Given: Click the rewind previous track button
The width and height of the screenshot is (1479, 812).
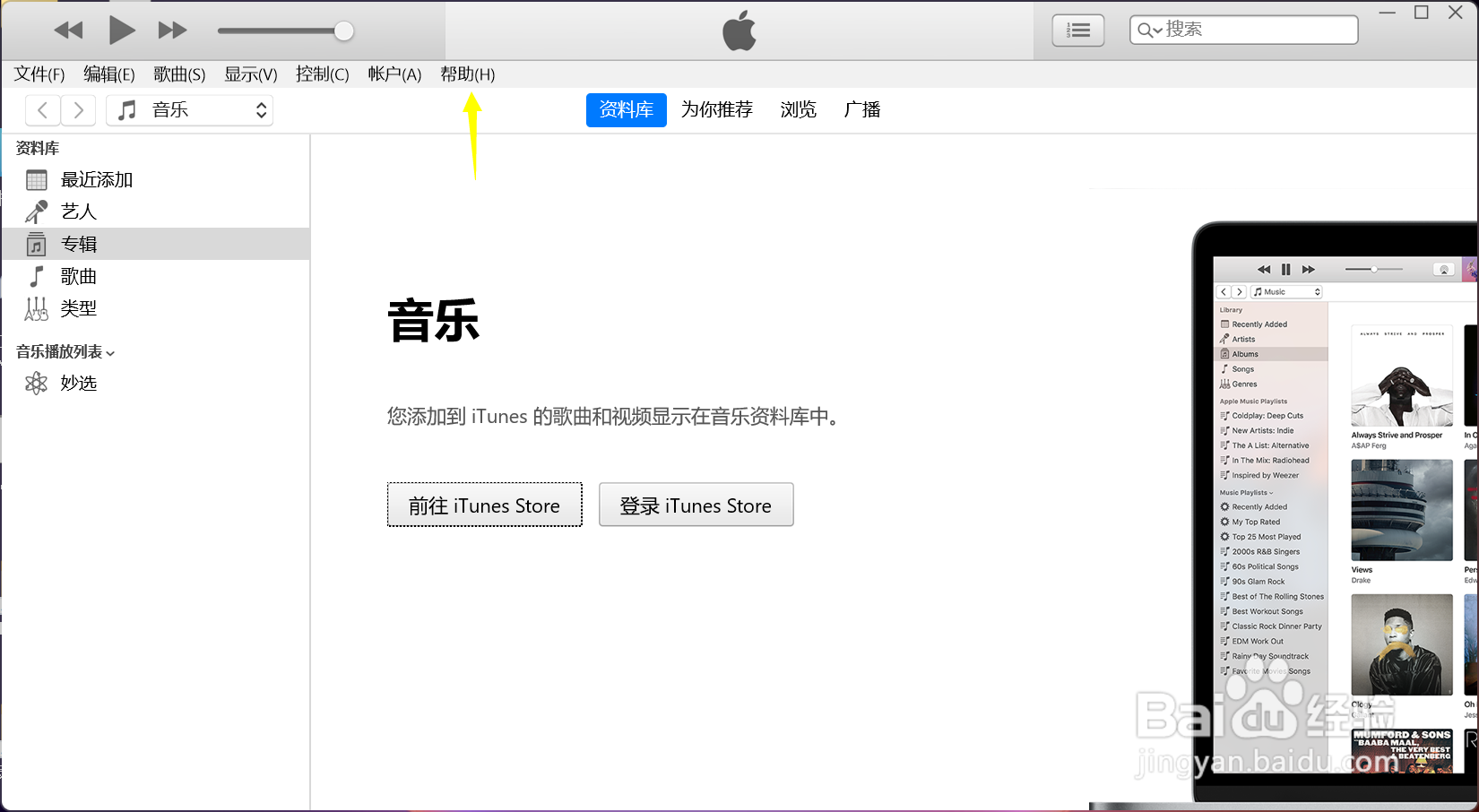Looking at the screenshot, I should pyautogui.click(x=68, y=30).
